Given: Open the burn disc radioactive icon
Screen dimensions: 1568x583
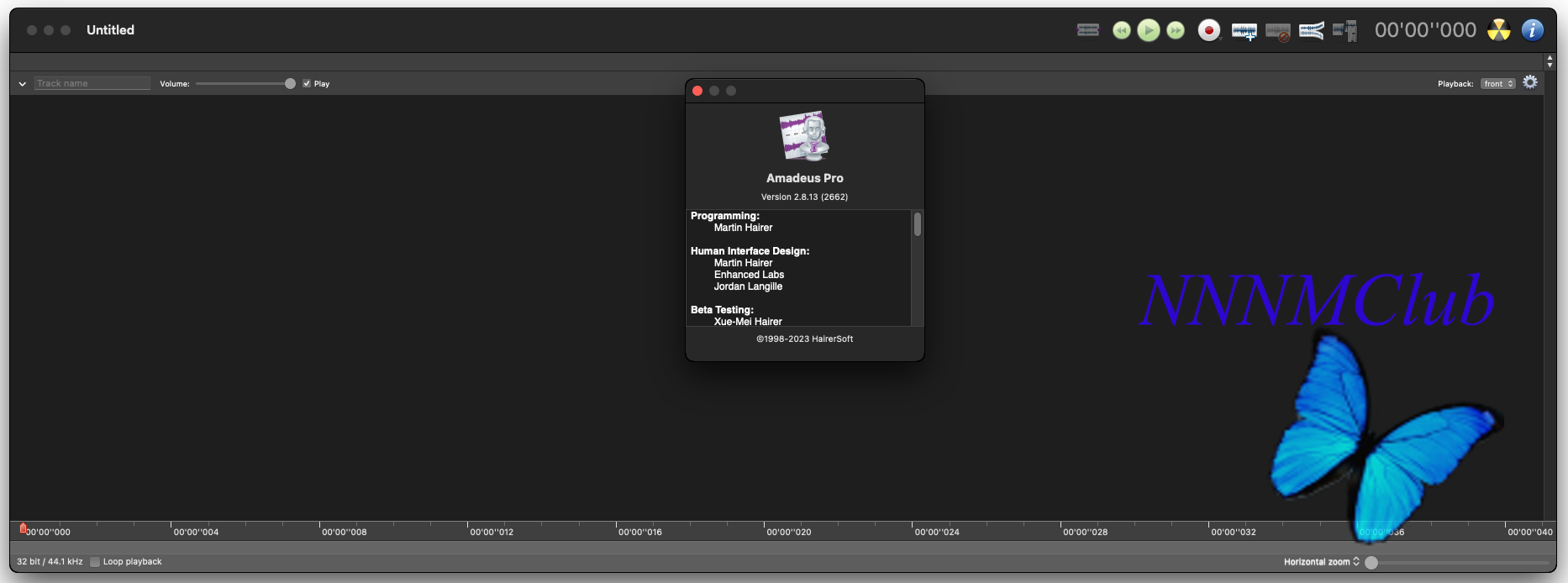Looking at the screenshot, I should click(1498, 30).
